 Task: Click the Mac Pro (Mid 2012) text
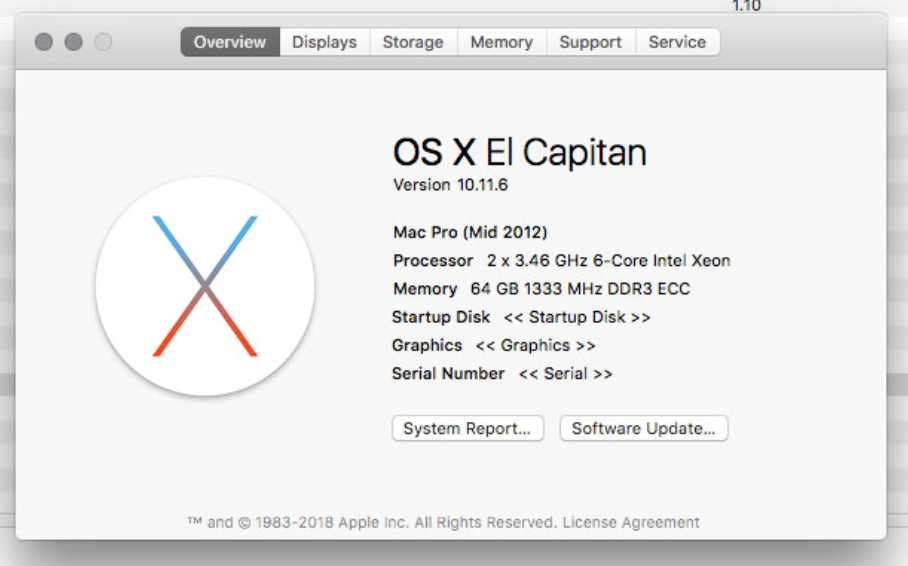pyautogui.click(x=470, y=232)
